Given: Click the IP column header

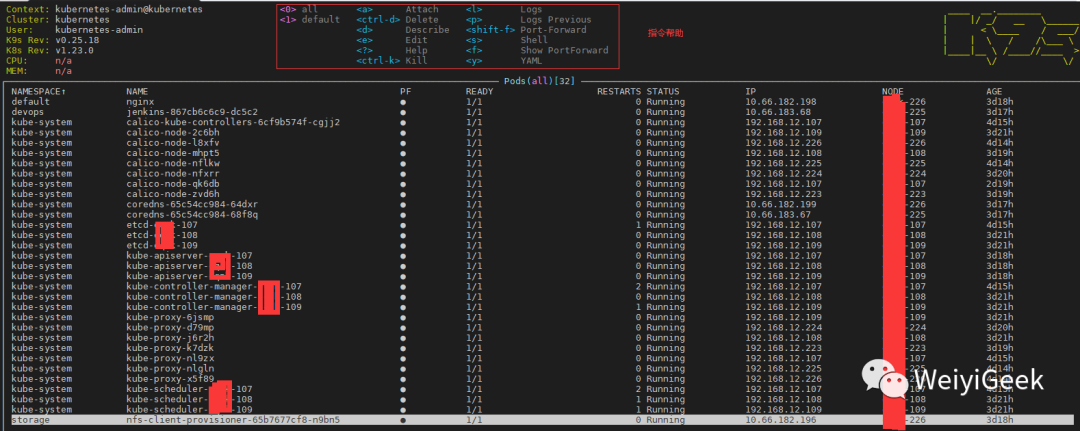Looking at the screenshot, I should pyautogui.click(x=751, y=92).
